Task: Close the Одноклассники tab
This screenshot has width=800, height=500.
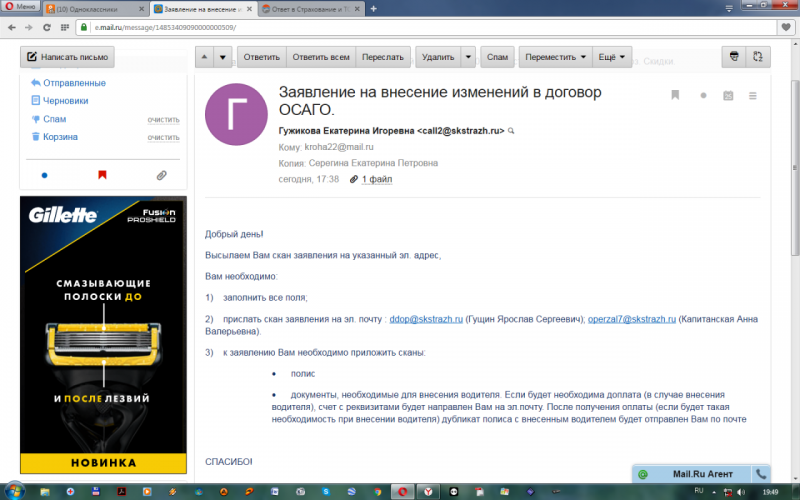Action: pyautogui.click(x=142, y=9)
